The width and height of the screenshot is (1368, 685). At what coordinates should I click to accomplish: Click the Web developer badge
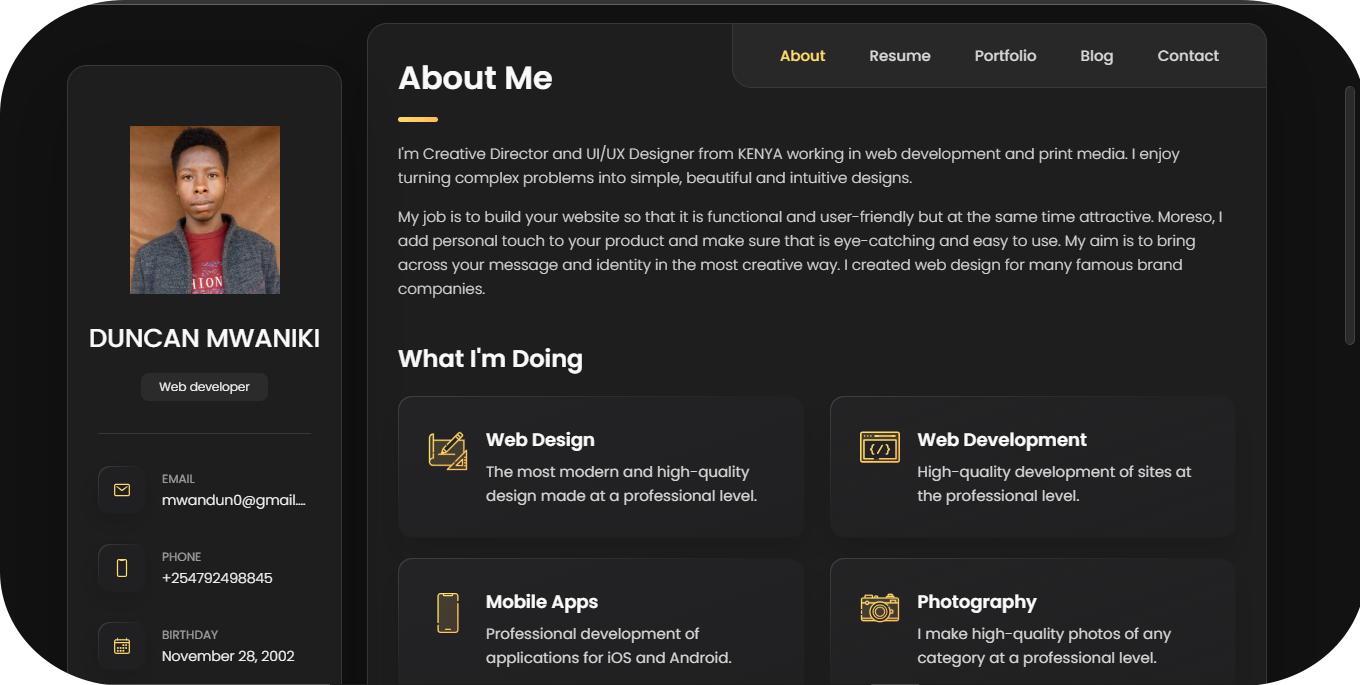(x=204, y=387)
